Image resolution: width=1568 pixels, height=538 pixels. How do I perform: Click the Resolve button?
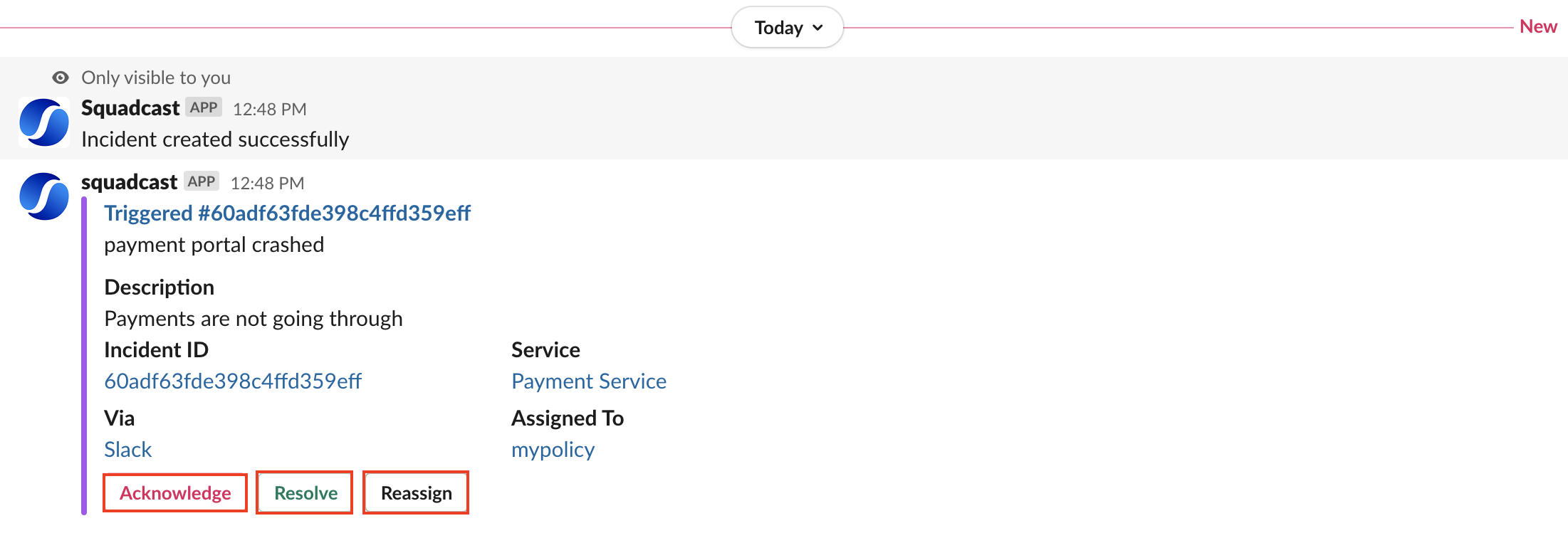305,492
